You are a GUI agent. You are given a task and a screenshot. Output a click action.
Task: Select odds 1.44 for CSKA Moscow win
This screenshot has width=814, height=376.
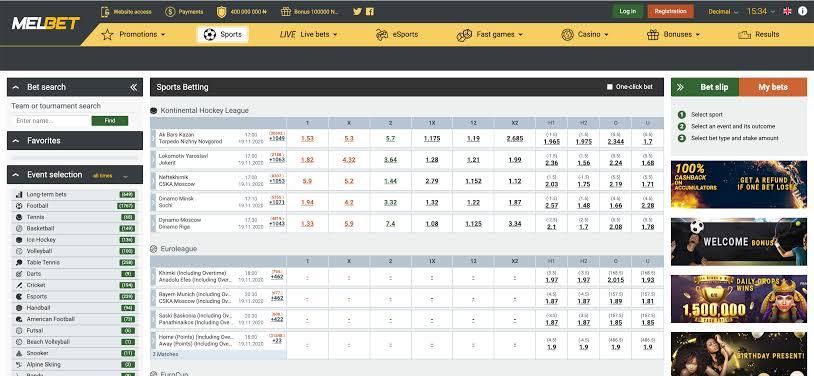(x=390, y=181)
